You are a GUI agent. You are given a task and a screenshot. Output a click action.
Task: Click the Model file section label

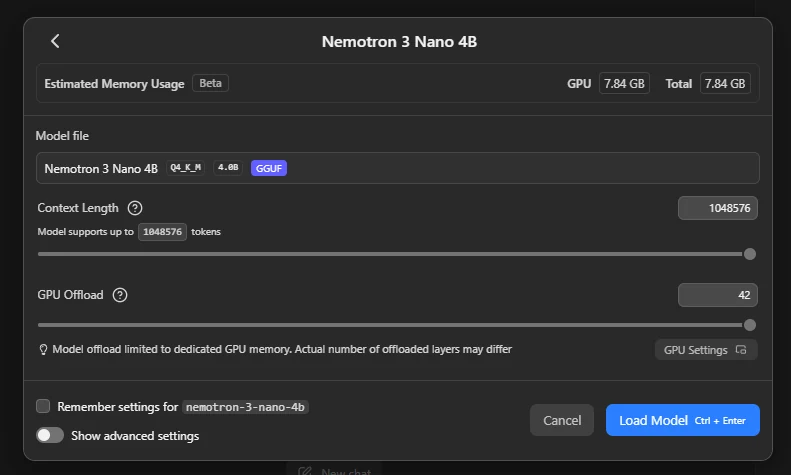[62, 136]
